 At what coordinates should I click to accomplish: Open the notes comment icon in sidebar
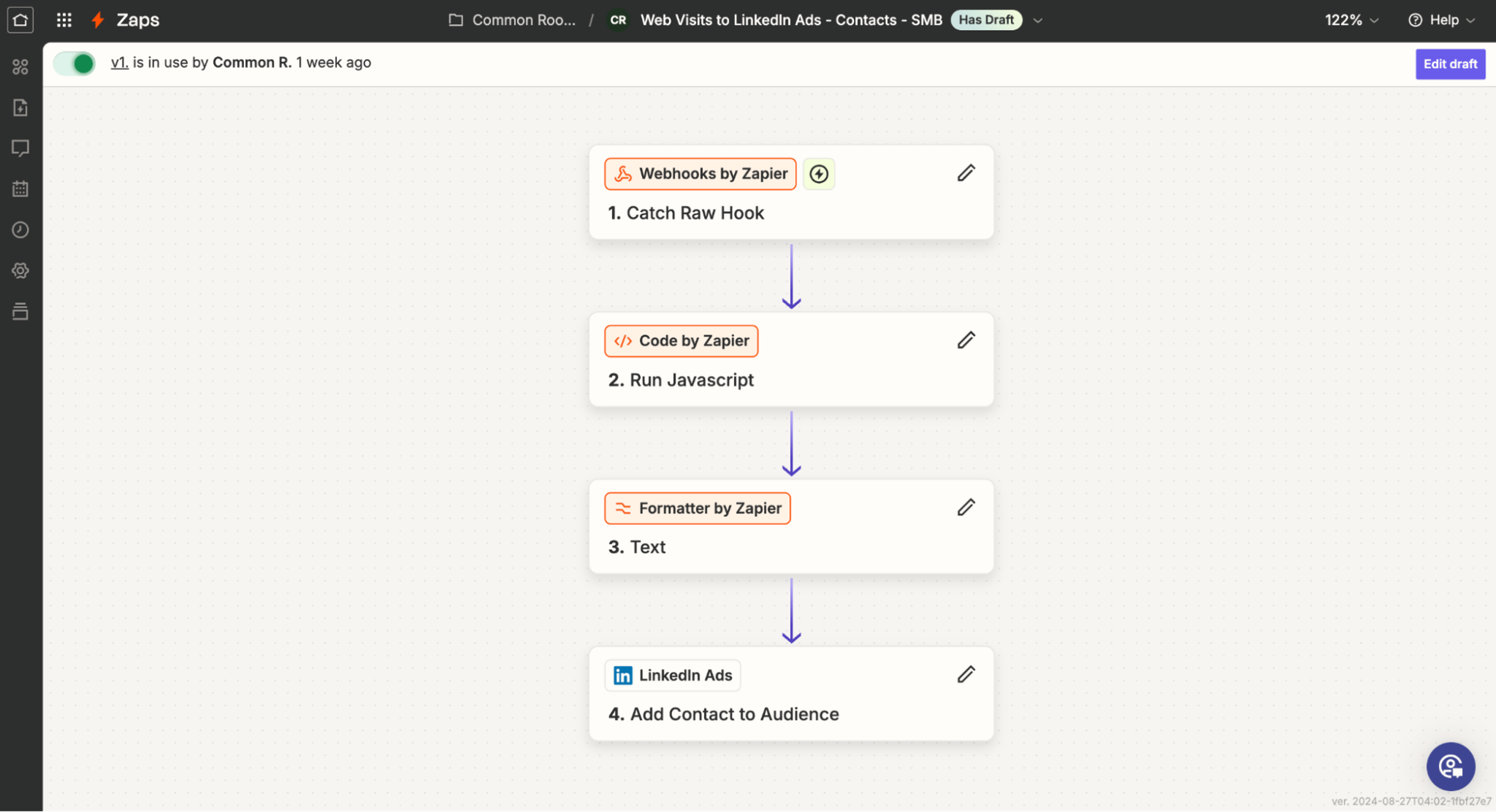[x=20, y=148]
